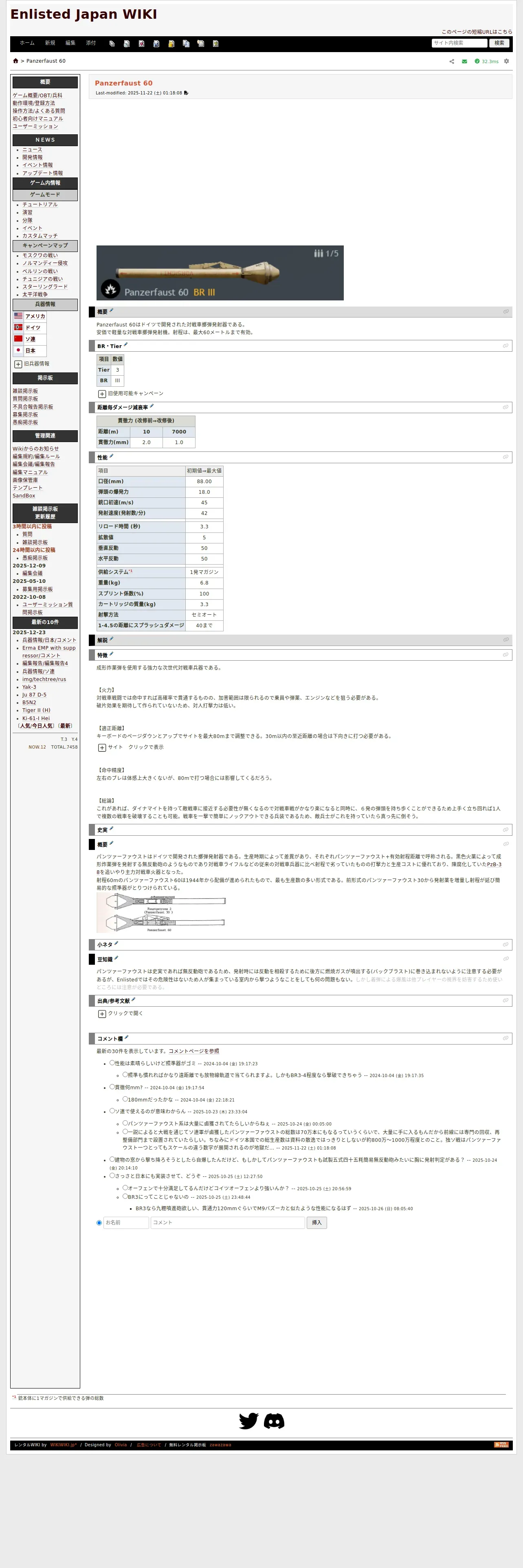The image size is (523, 1568).
Task: Expand the 旧兵器情報 section in sidebar
Action: tap(18, 364)
